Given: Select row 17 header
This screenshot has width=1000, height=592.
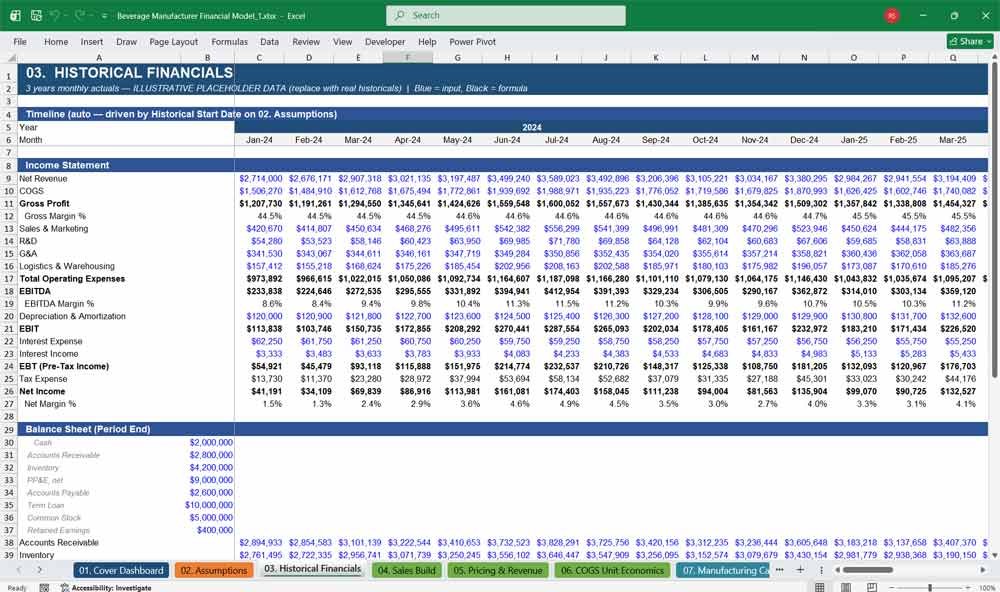Looking at the screenshot, I should click(x=9, y=279).
